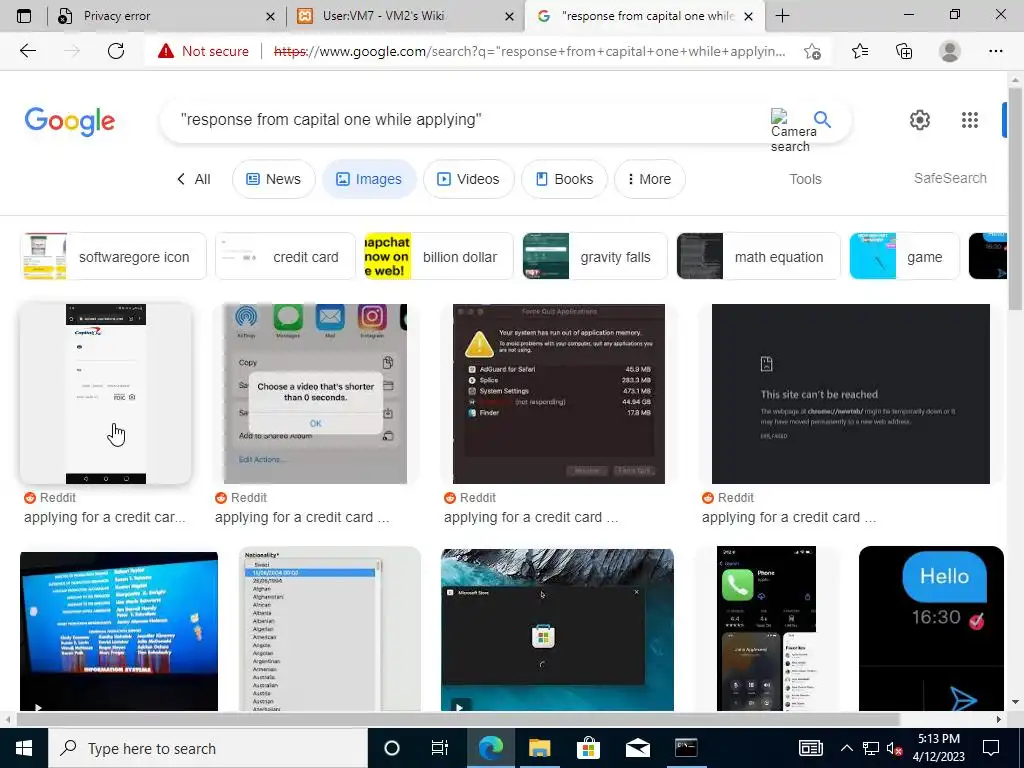Close the Privacy error tab
The width and height of the screenshot is (1024, 768).
(270, 16)
